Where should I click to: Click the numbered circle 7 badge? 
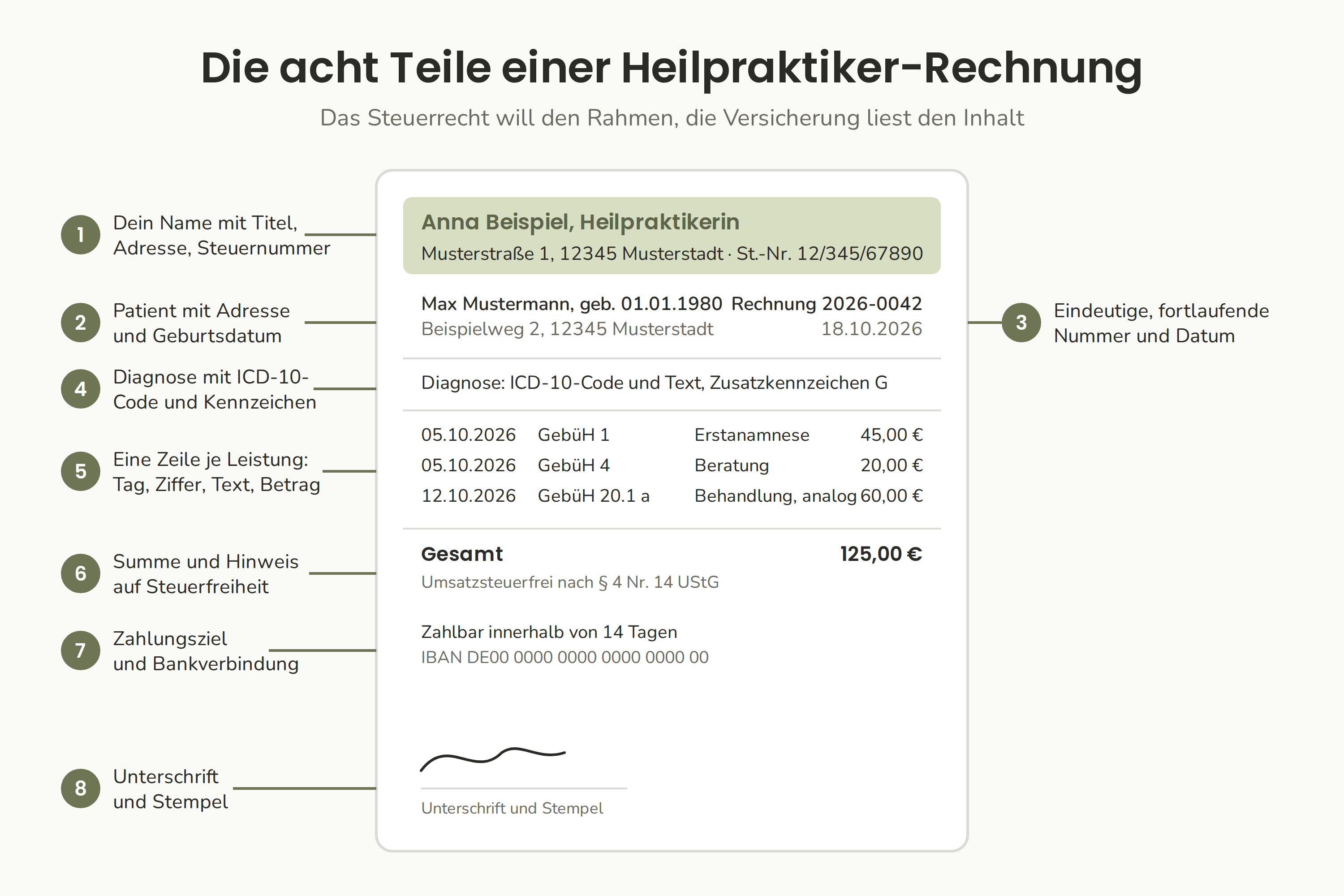pyautogui.click(x=81, y=650)
